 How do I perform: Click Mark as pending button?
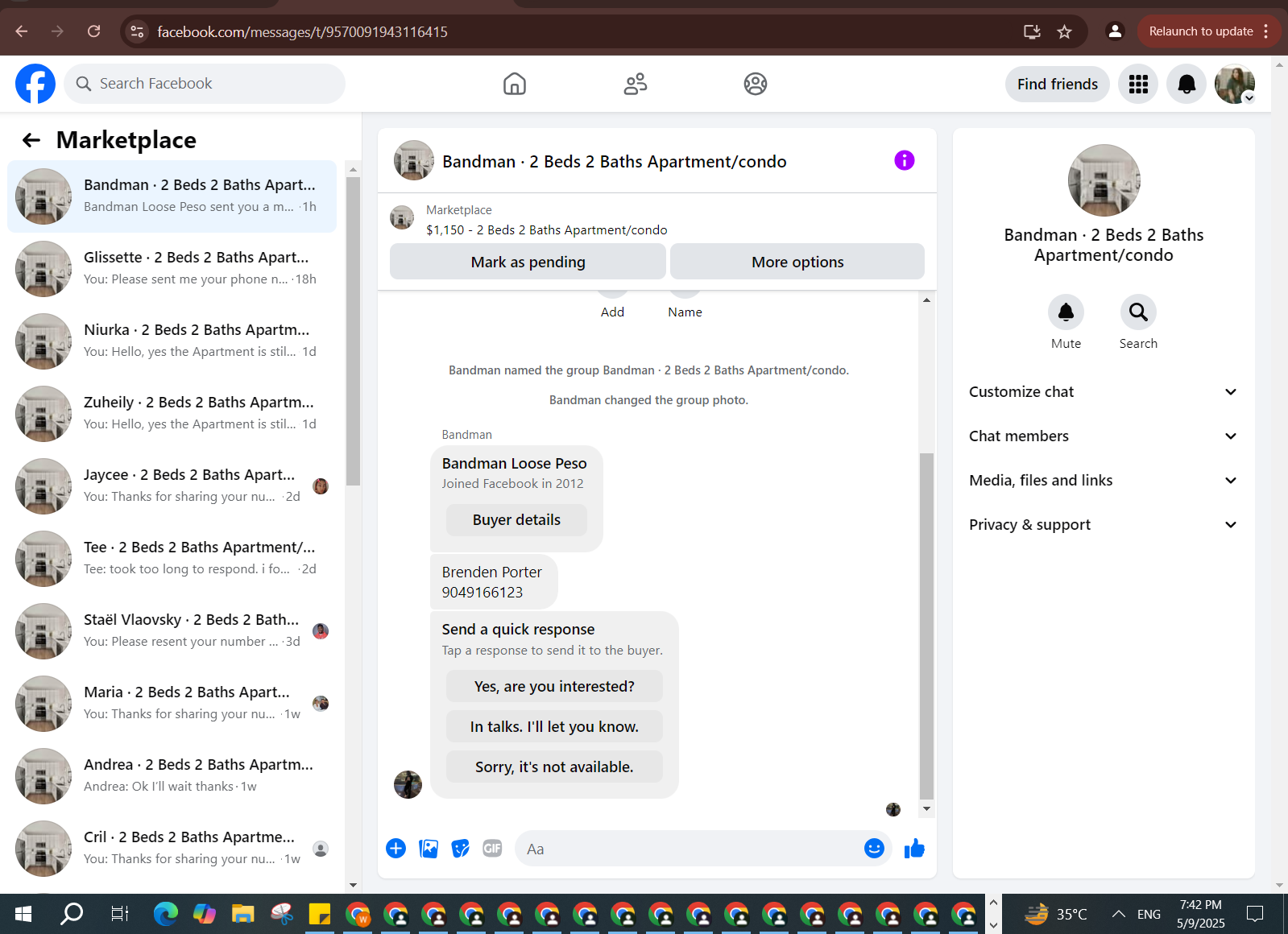click(x=528, y=262)
